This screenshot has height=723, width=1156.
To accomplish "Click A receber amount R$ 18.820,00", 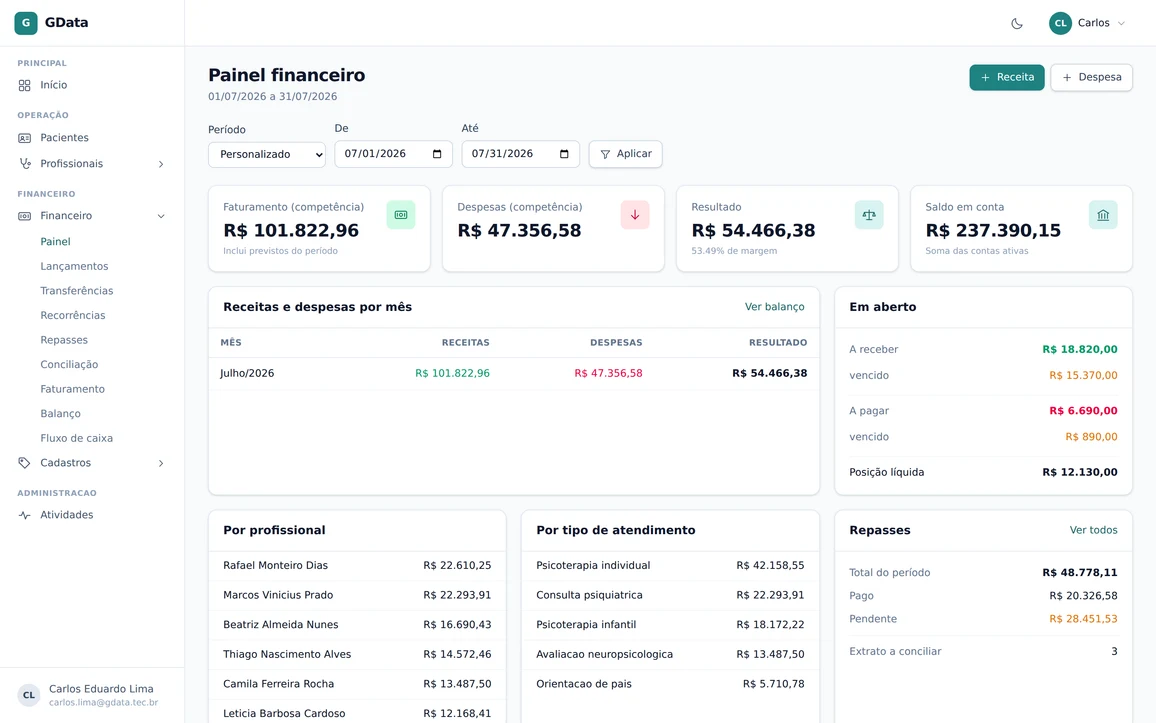I will tap(1080, 349).
